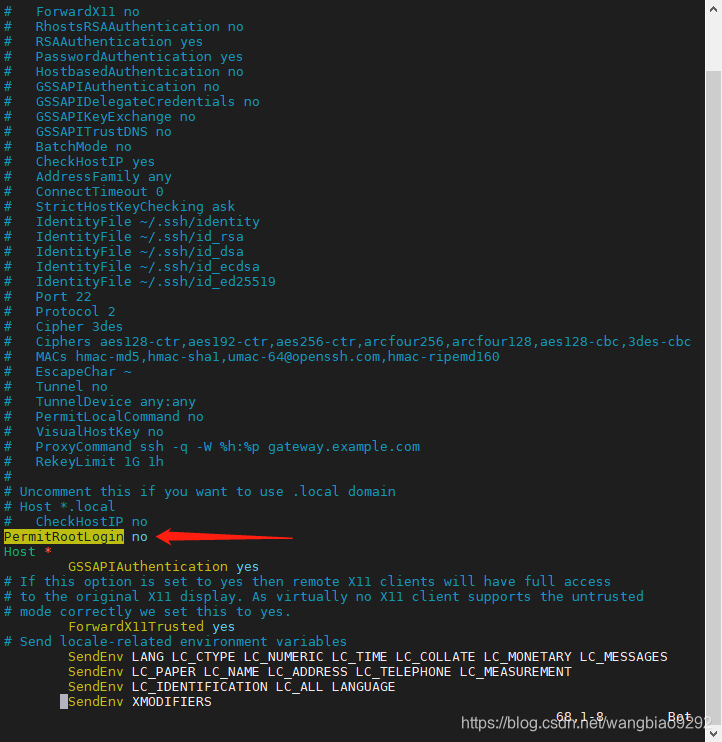Click 'mode correctly we set this' comment
The image size is (722, 742).
coord(147,611)
